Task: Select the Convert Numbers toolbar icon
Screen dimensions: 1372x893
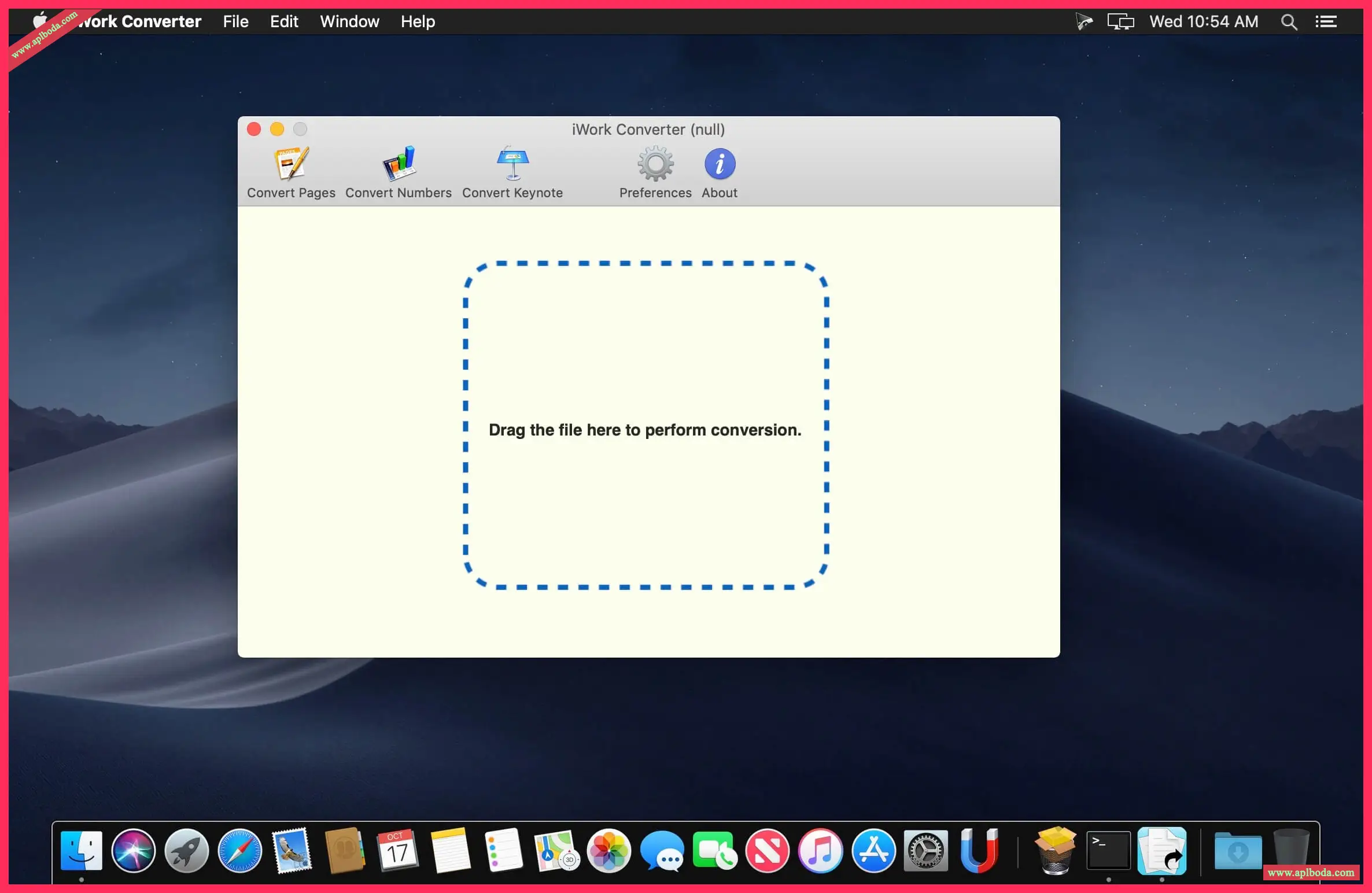Action: point(399,164)
